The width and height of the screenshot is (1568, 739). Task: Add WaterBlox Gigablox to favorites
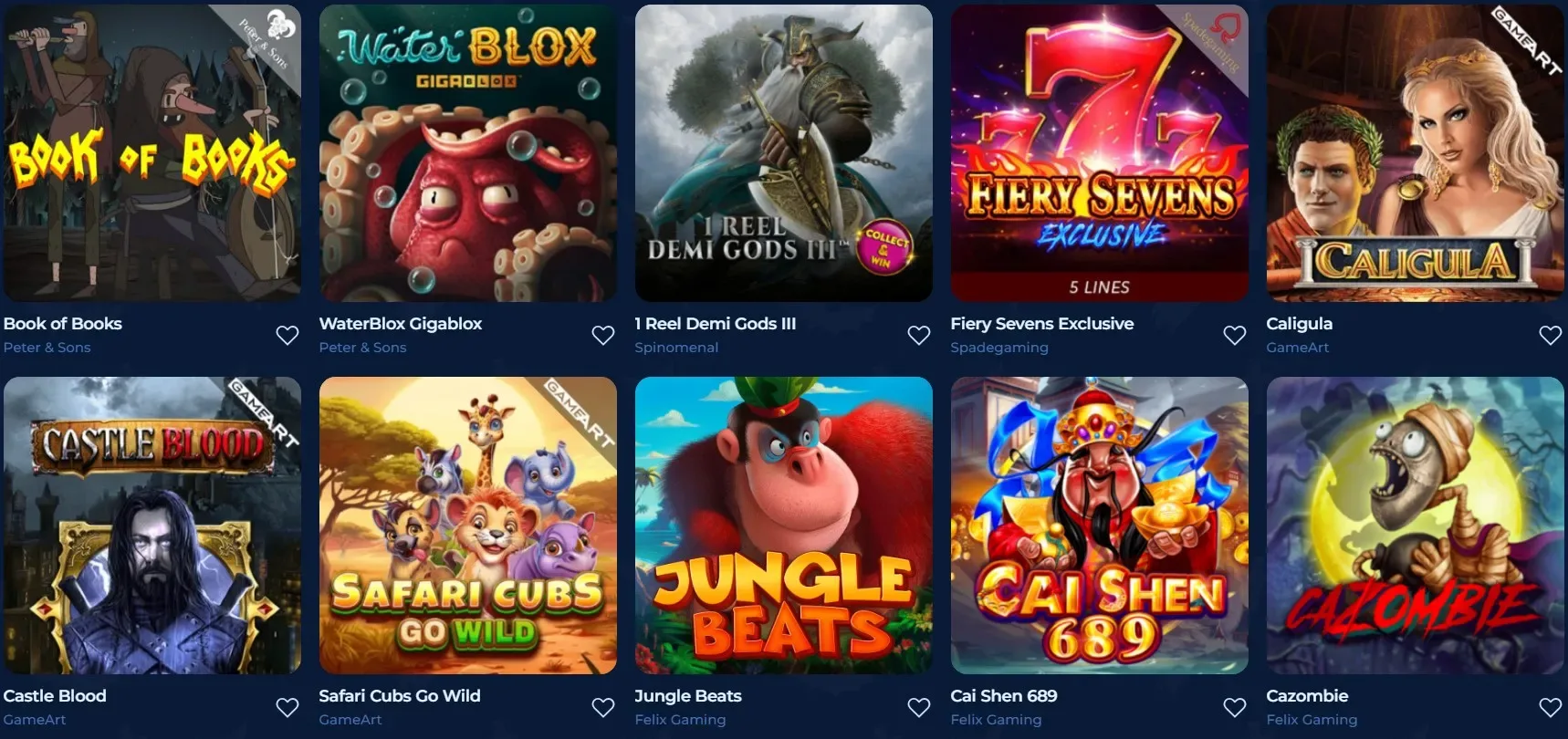pos(603,335)
